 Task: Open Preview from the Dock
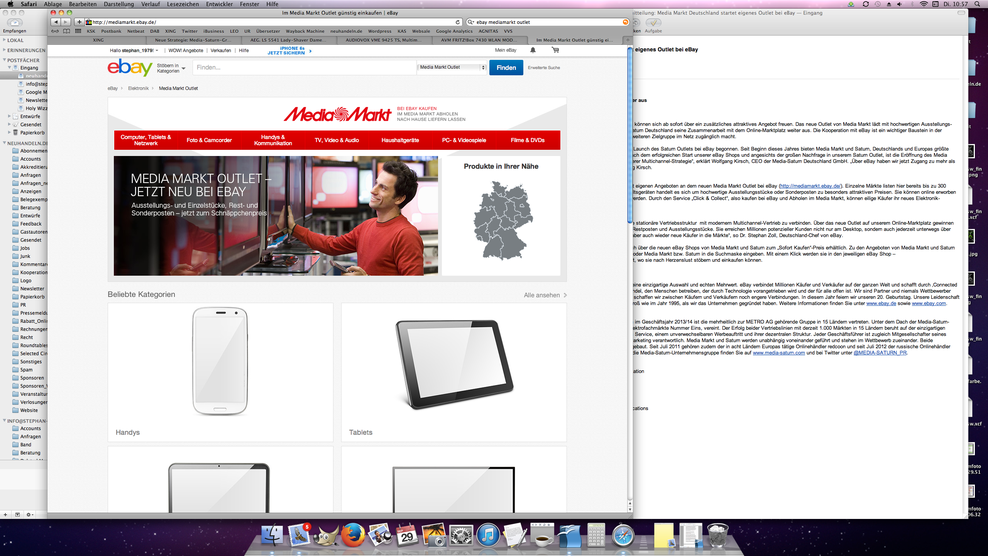click(x=380, y=535)
